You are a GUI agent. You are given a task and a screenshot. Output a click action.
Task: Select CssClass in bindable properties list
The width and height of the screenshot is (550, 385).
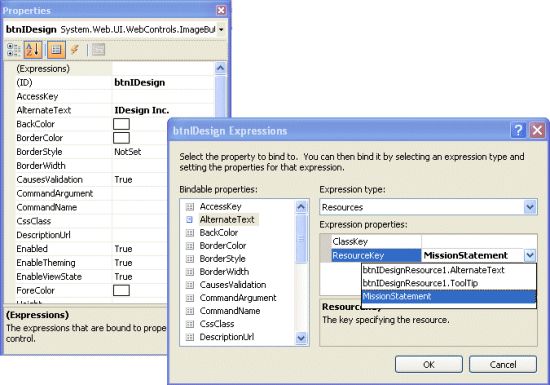pos(217,324)
